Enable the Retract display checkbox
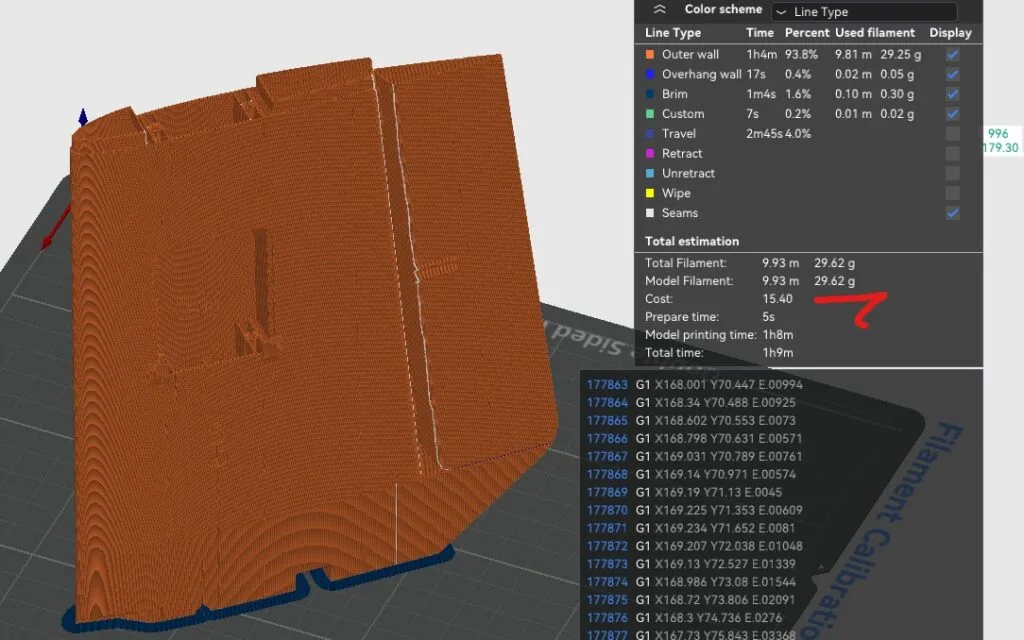The width and height of the screenshot is (1024, 640). [x=952, y=154]
